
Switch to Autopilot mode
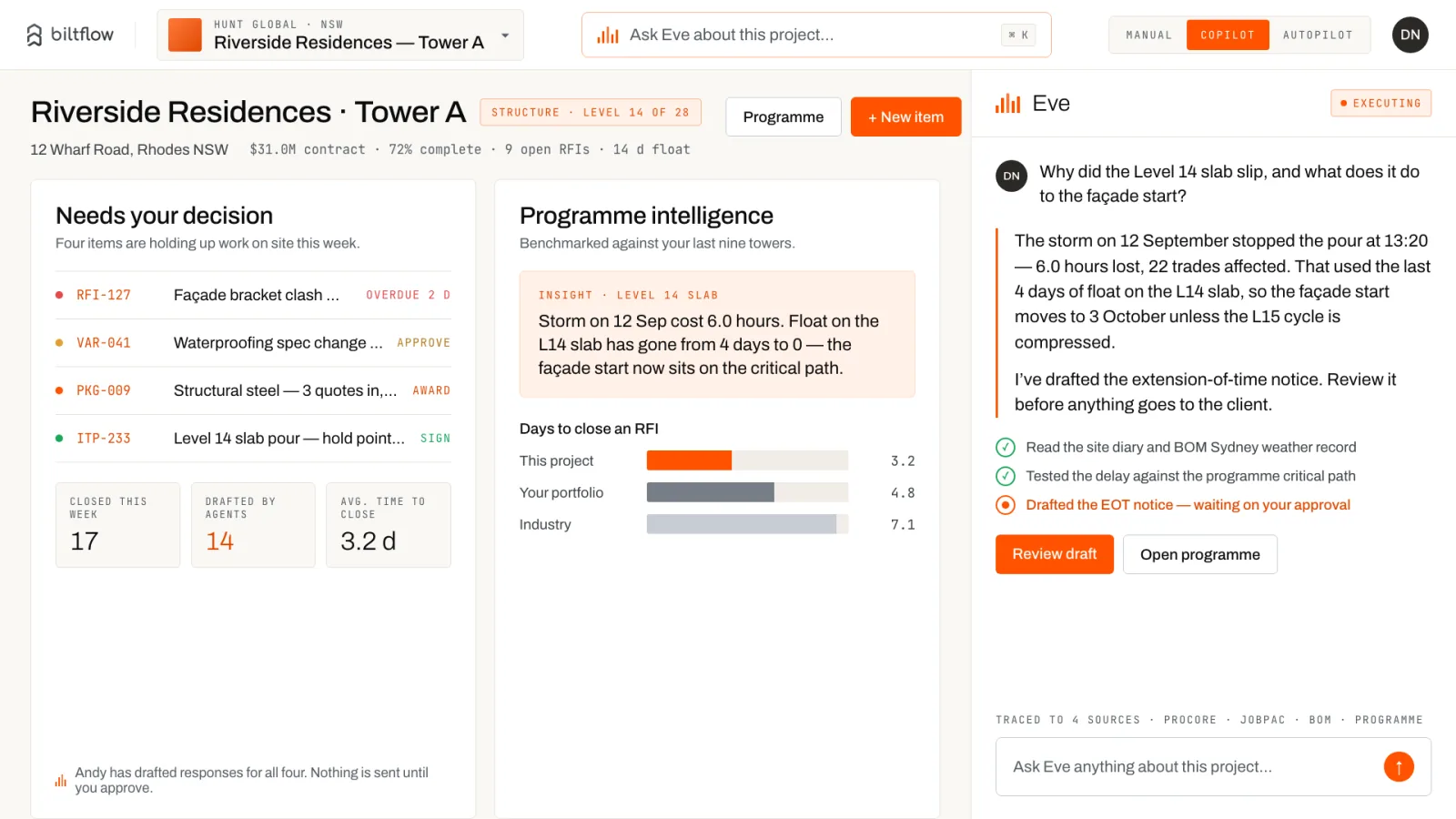1318,35
